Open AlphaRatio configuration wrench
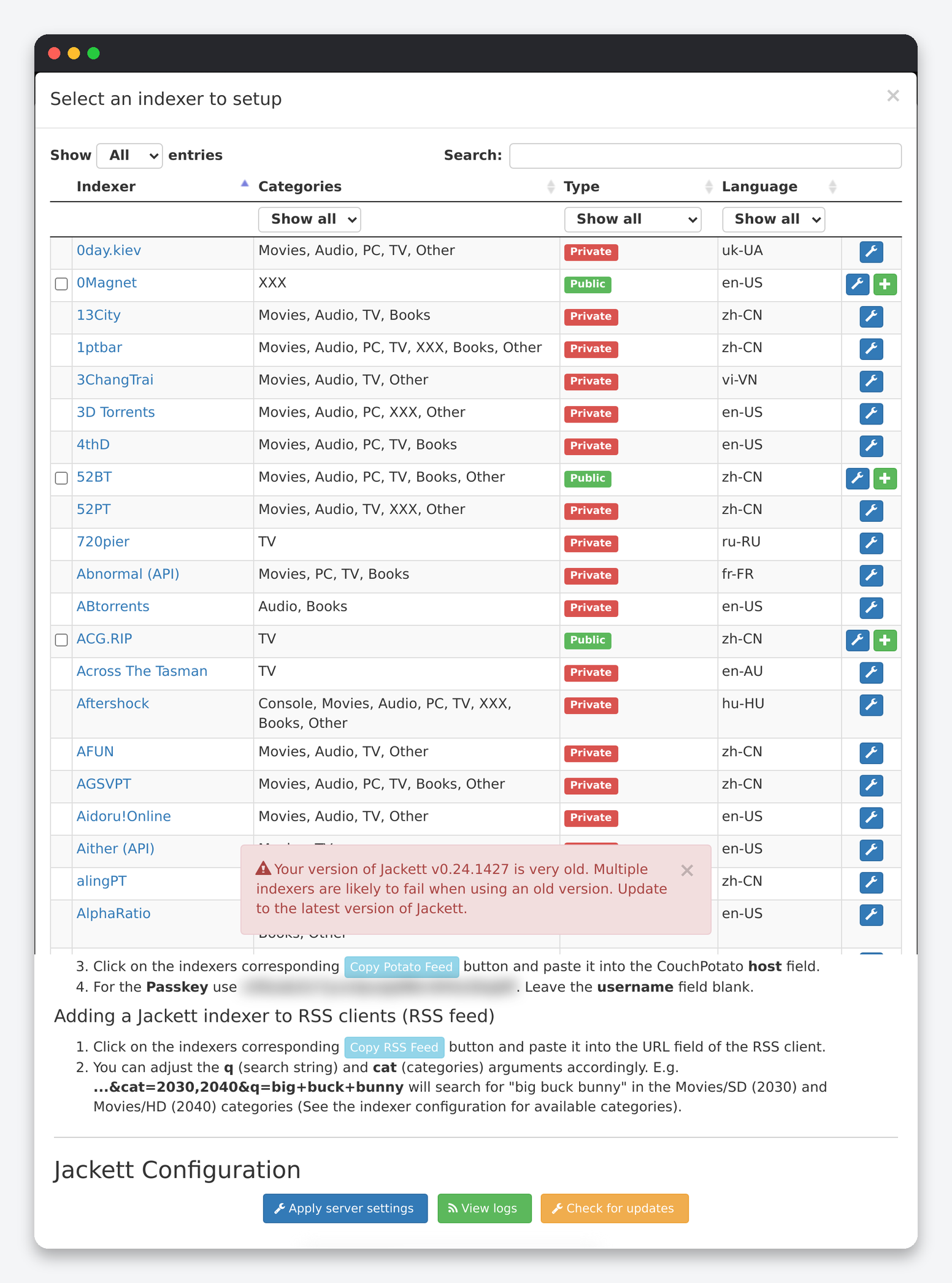 click(x=871, y=915)
